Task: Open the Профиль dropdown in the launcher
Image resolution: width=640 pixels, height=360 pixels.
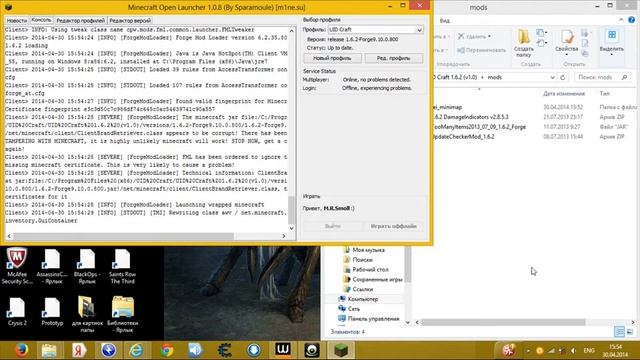Action: [419, 30]
